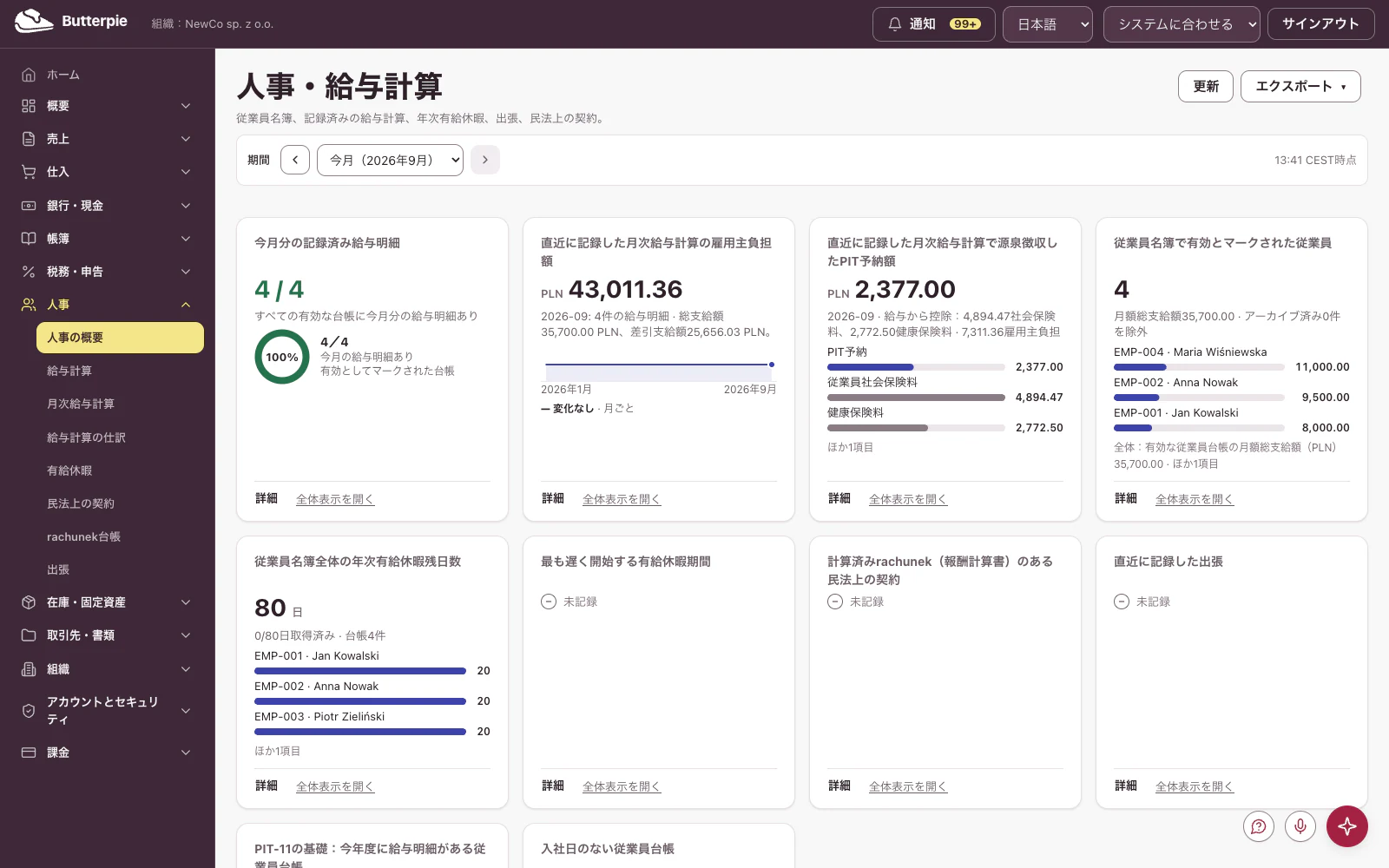This screenshot has height=868, width=1389.
Task: Expand 詳細 on 最も遅く開始する有給休暇期間 card
Action: tap(553, 786)
